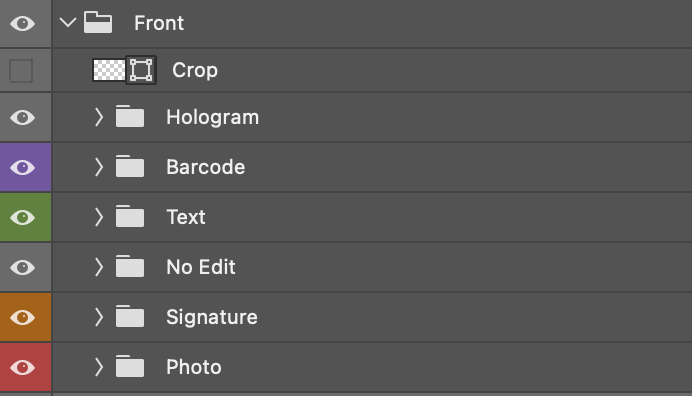Expand the Hologram group
This screenshot has width=692, height=396.
[x=99, y=117]
